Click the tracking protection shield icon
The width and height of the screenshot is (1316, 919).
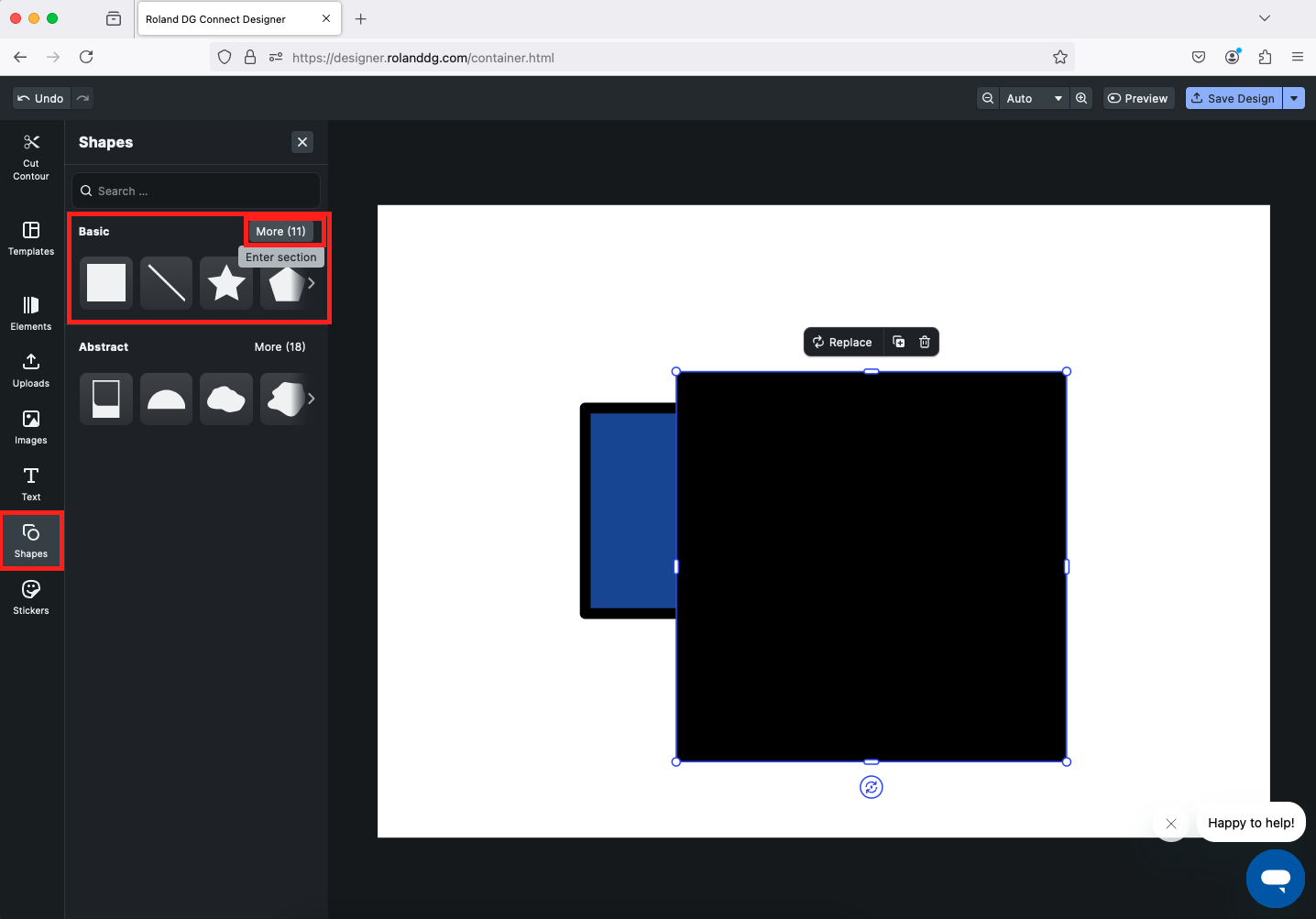[225, 57]
